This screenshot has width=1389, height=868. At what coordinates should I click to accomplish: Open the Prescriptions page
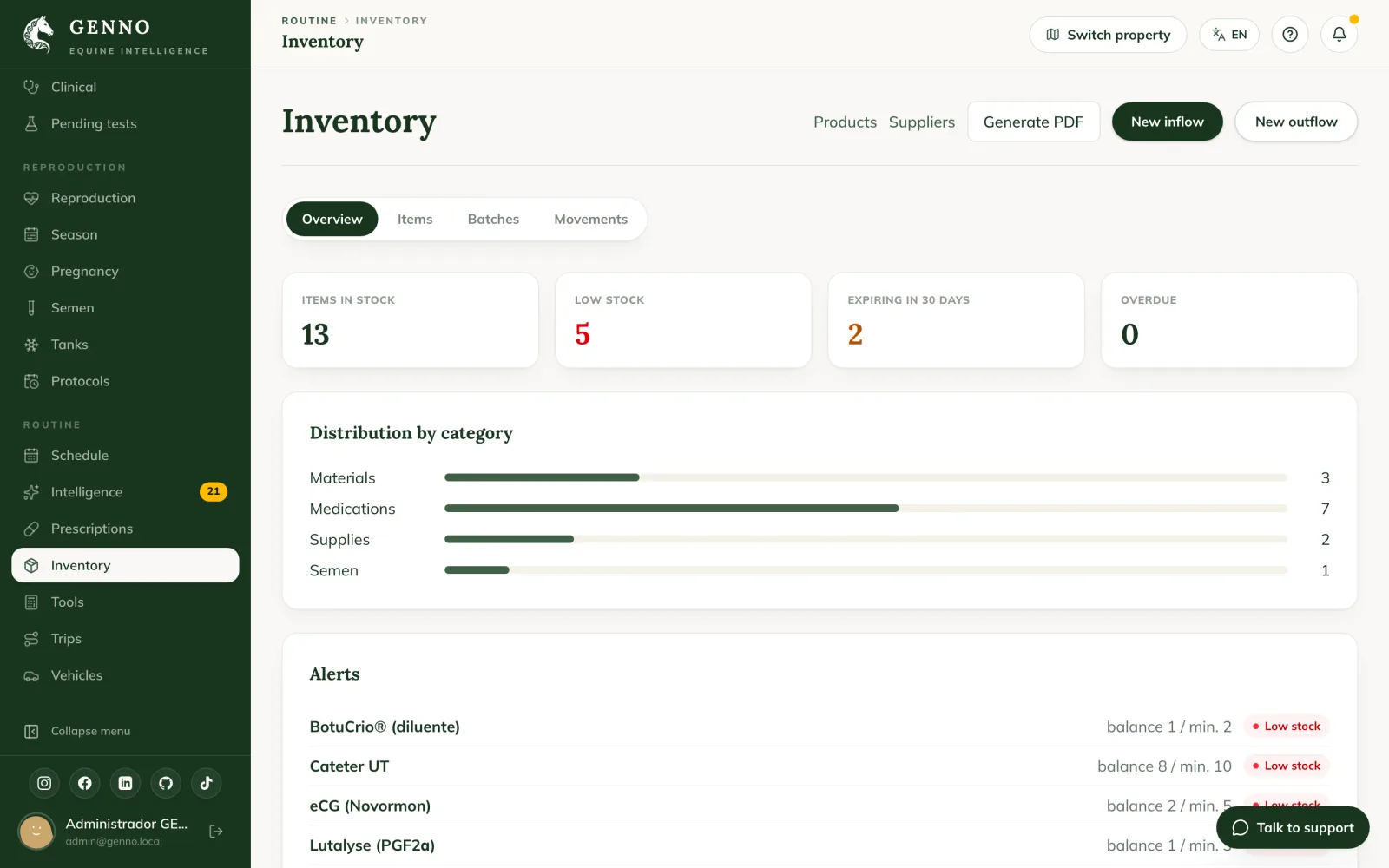(x=125, y=529)
